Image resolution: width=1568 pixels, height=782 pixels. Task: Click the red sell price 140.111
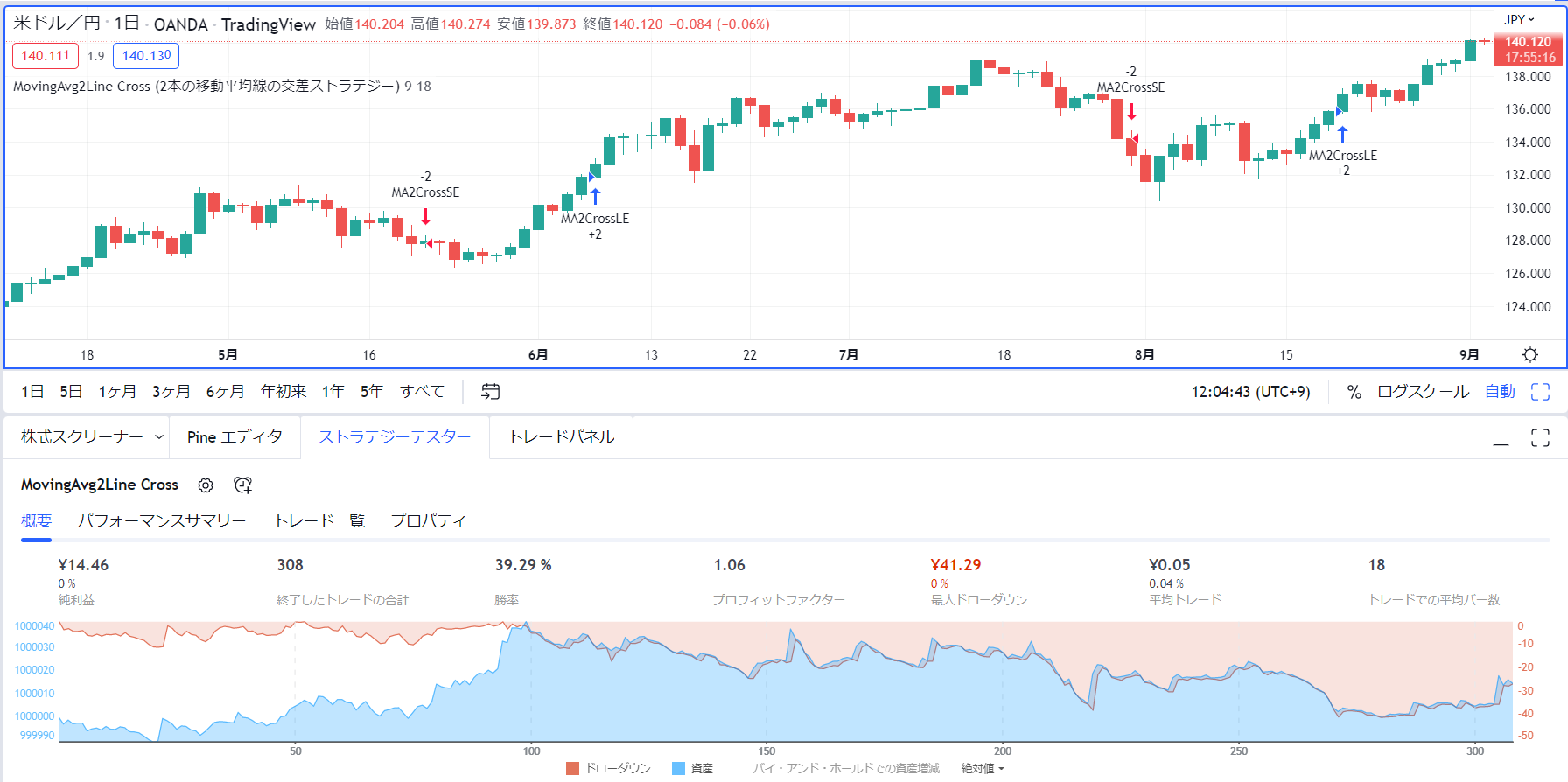[x=45, y=56]
